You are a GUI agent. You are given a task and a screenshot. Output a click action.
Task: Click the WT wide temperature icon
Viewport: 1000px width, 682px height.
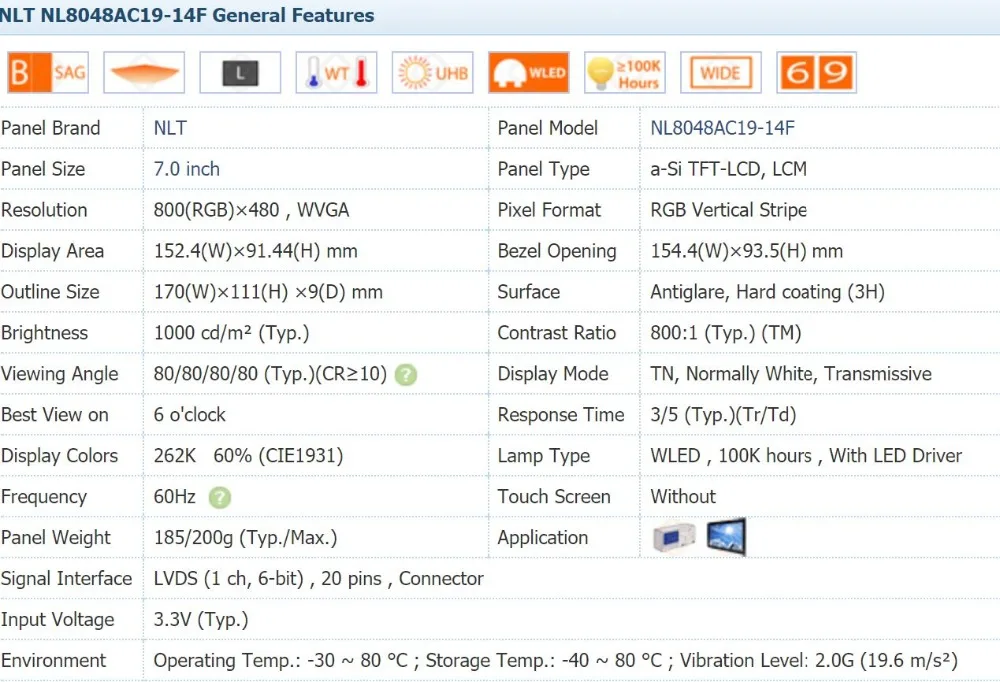[337, 73]
